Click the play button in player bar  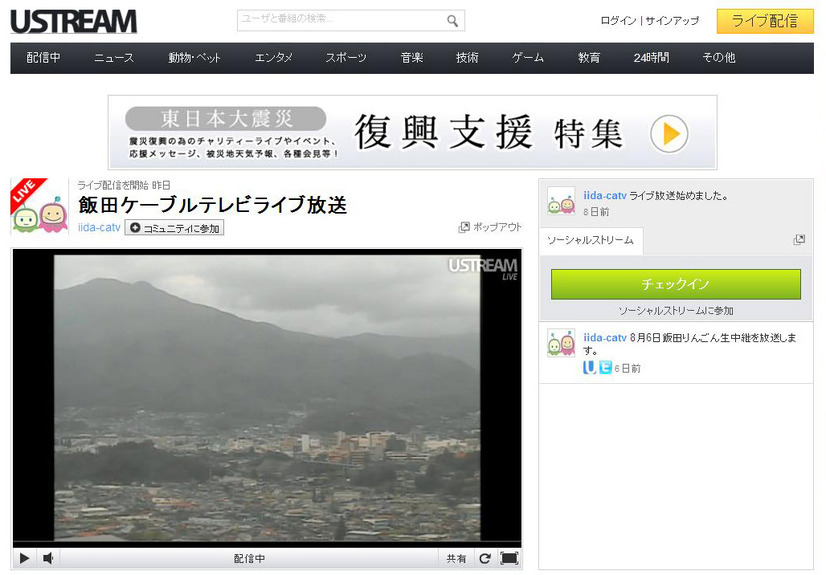pyautogui.click(x=24, y=558)
